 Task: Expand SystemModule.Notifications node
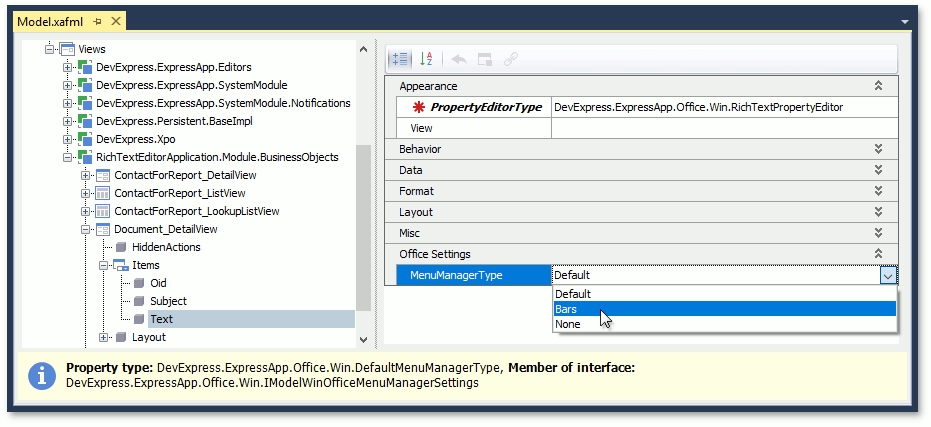pyautogui.click(x=67, y=103)
